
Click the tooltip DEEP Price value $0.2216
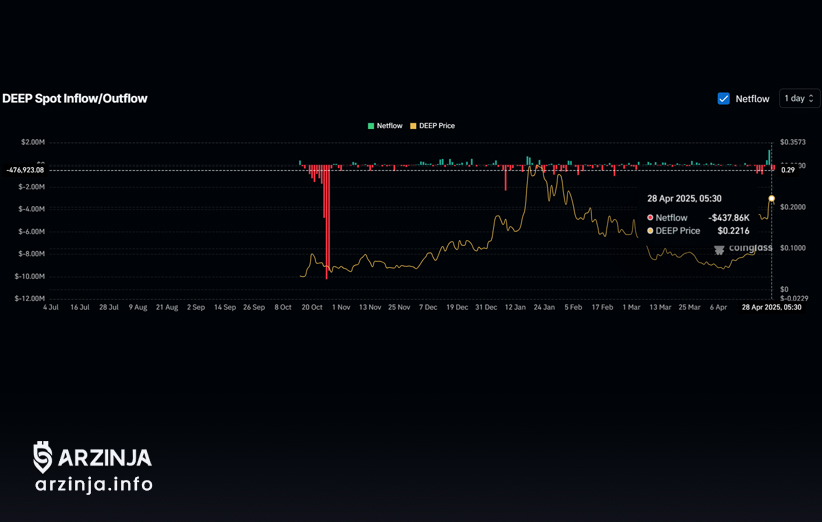pyautogui.click(x=733, y=231)
